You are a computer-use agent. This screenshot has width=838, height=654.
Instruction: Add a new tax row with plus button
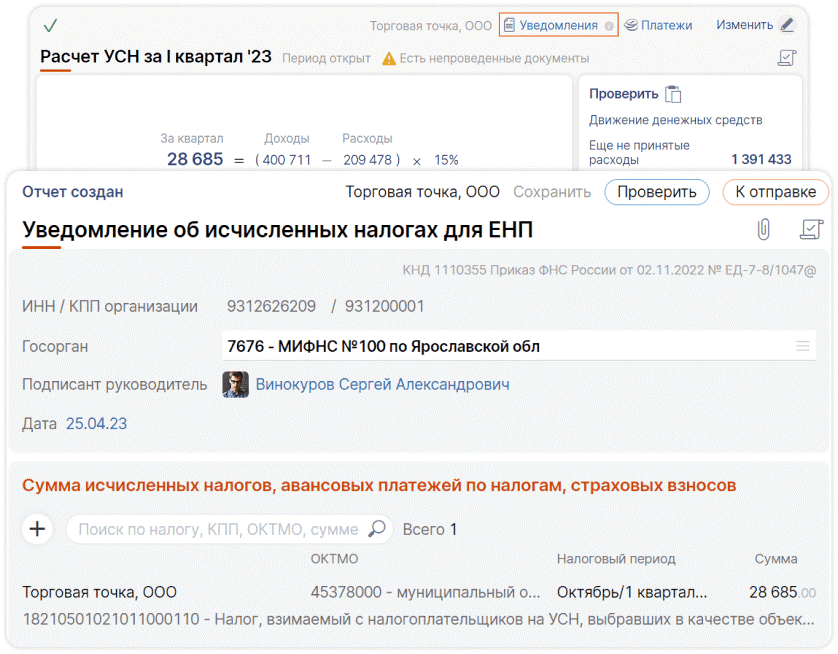[38, 529]
